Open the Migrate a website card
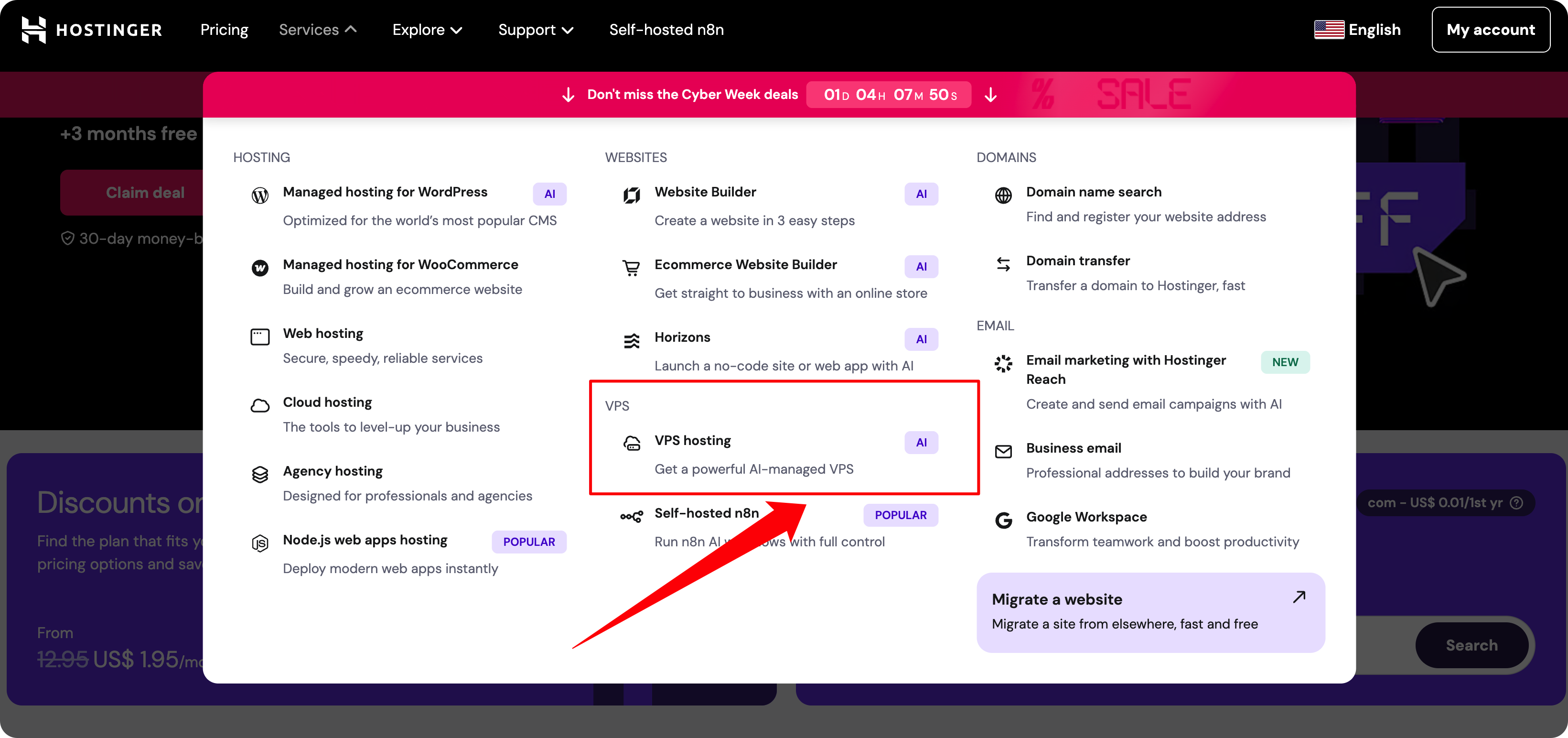 (x=1150, y=612)
